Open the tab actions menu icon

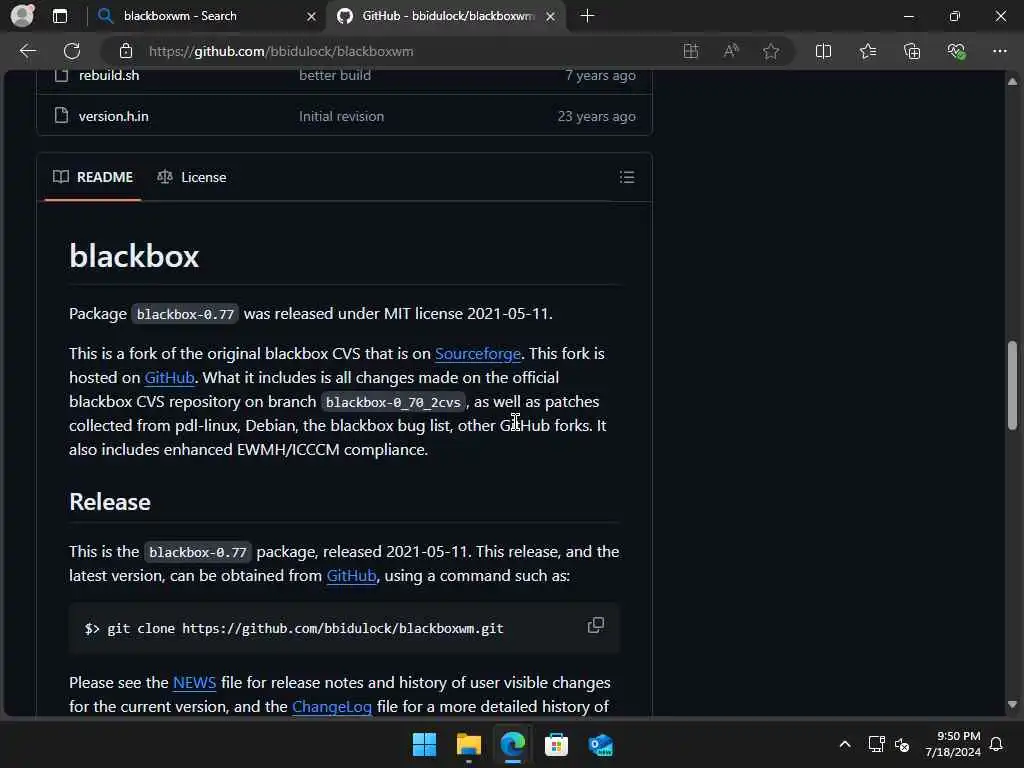click(x=60, y=16)
